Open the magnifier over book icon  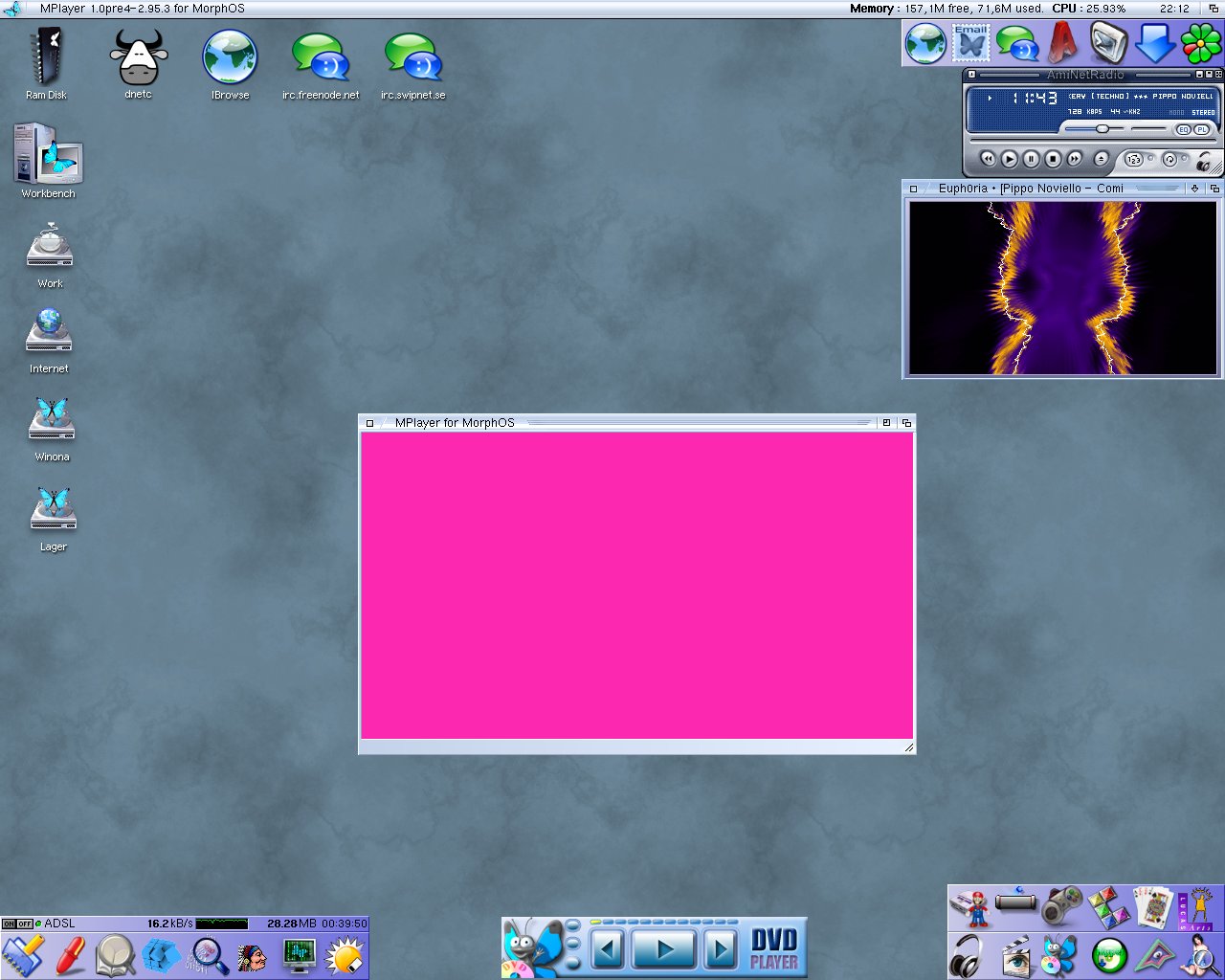point(115,955)
